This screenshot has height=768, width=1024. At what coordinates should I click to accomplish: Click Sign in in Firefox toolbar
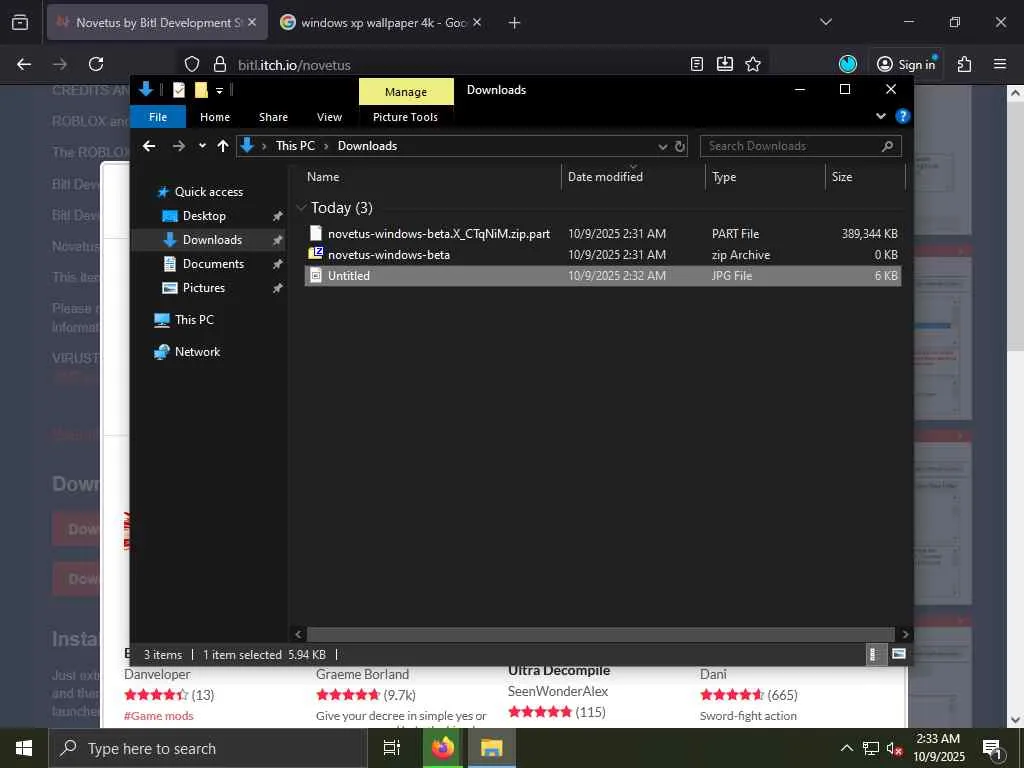point(906,64)
